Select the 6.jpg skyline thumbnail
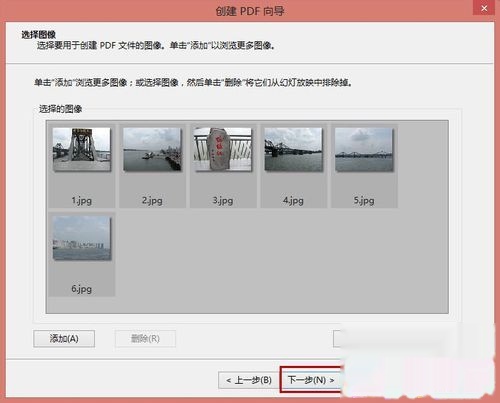The image size is (500, 403). [82, 238]
